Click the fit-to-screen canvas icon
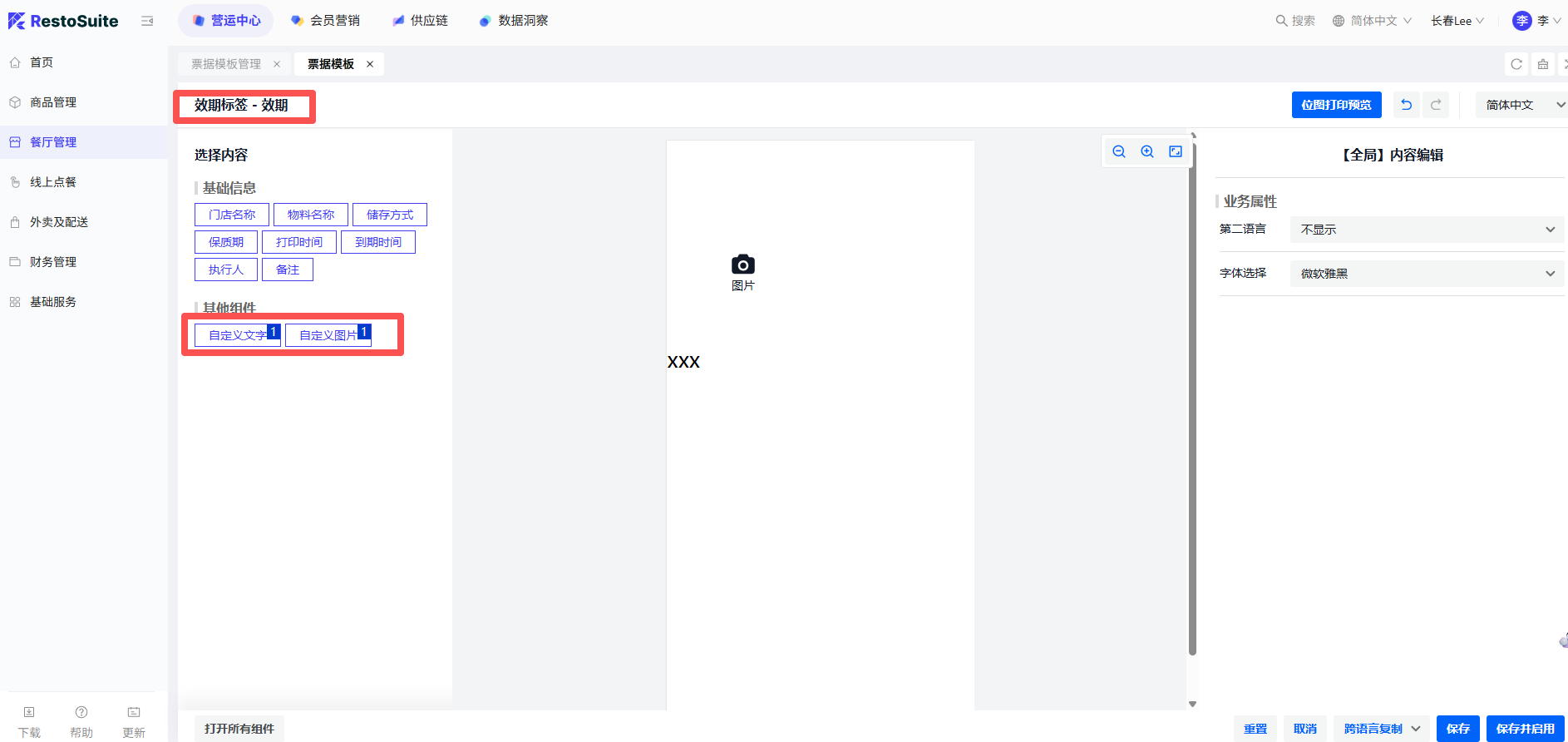This screenshot has height=742, width=1568. [1176, 151]
